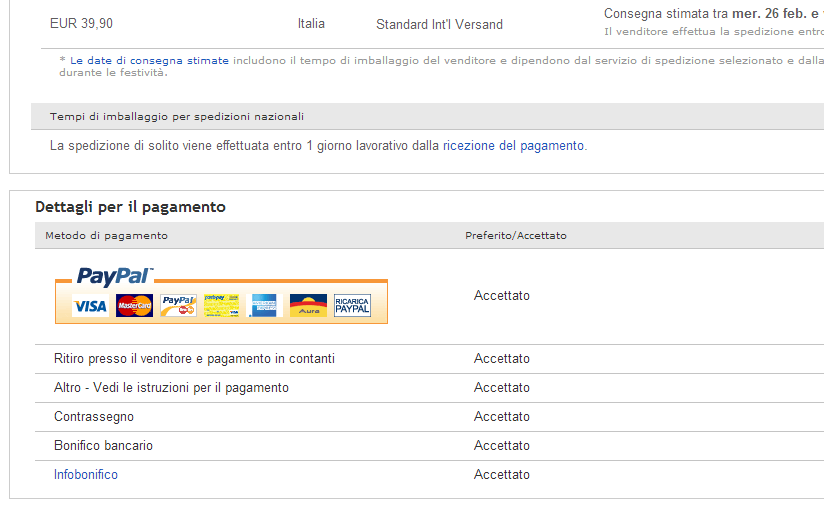The height and width of the screenshot is (528, 824).
Task: Click 'Altro - Vedi le istruzioni per il pagamento'
Action: 171,388
